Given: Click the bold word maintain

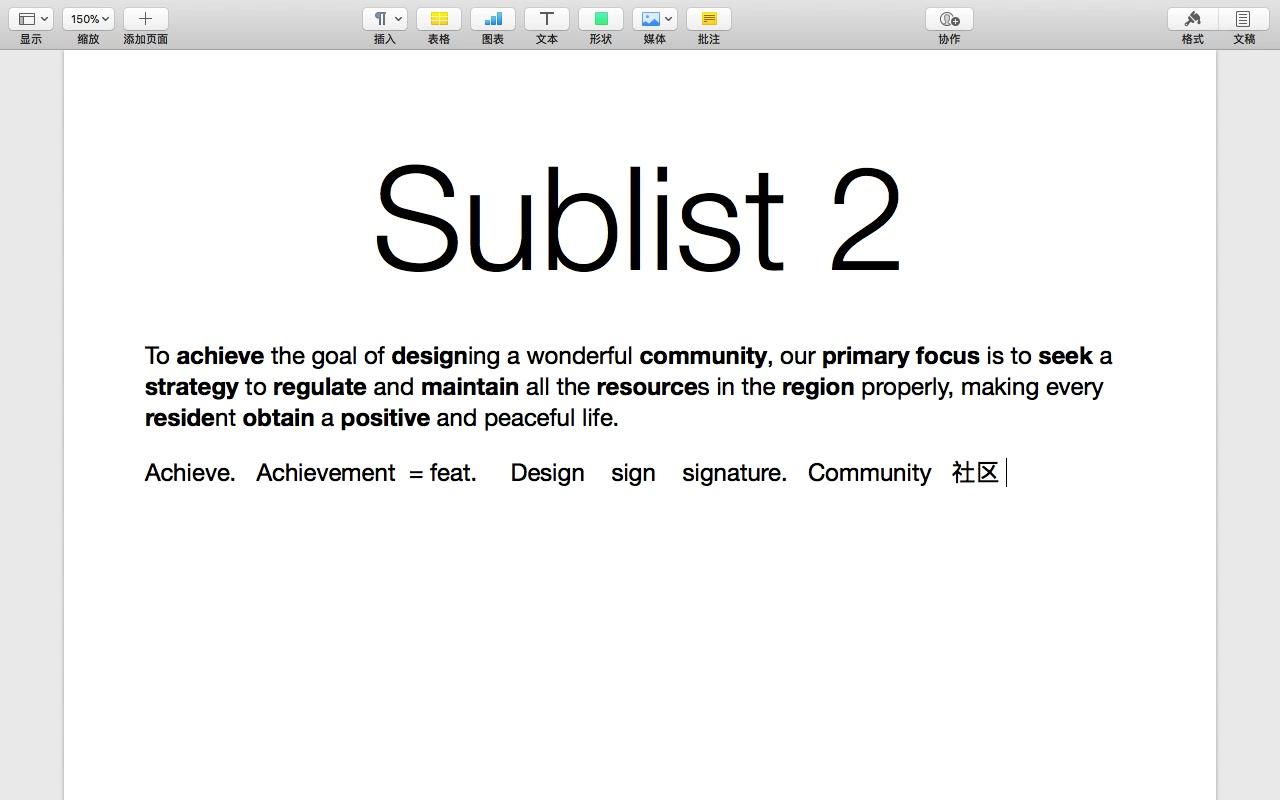Looking at the screenshot, I should 470,387.
